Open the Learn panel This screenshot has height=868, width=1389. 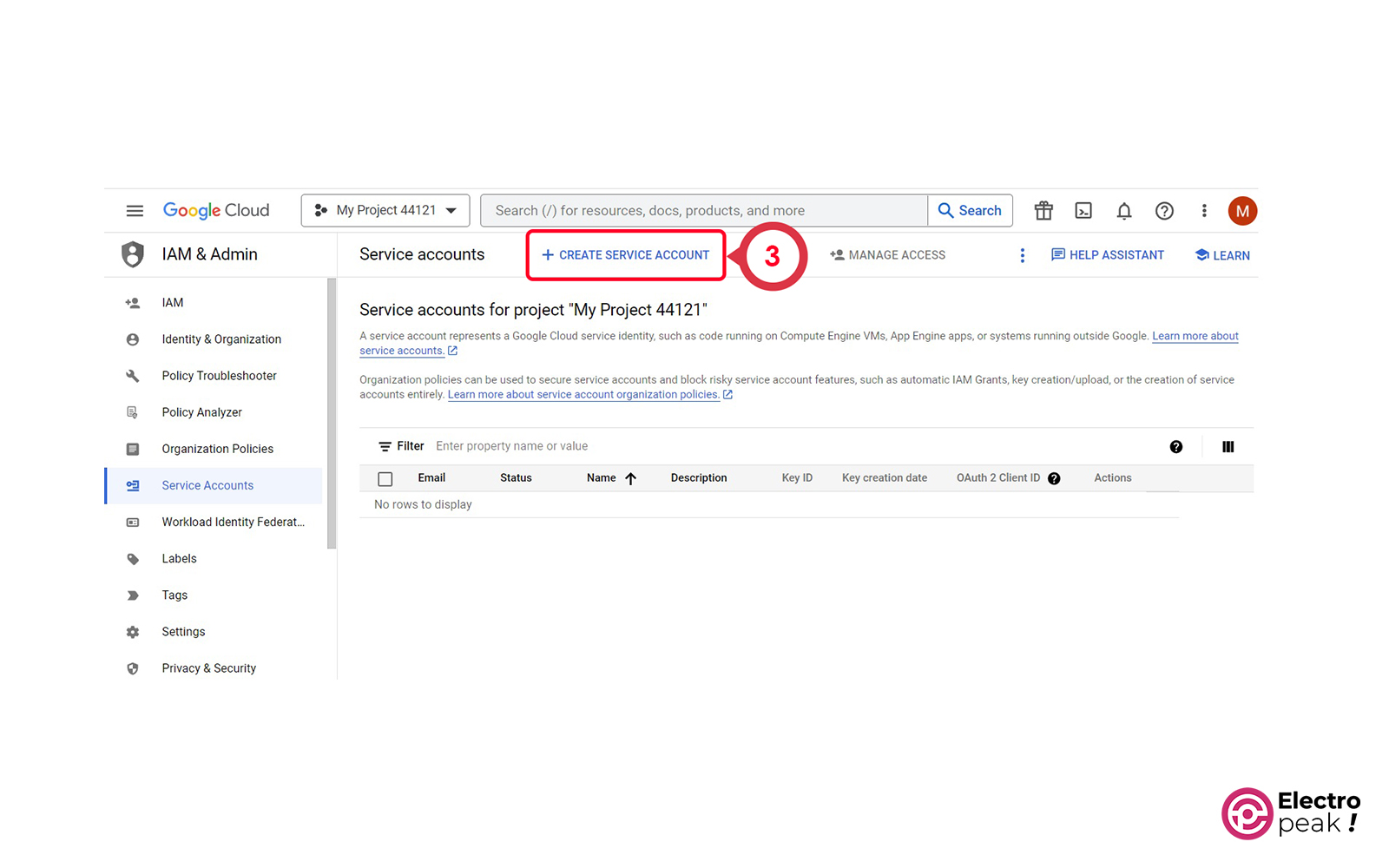tap(1222, 255)
